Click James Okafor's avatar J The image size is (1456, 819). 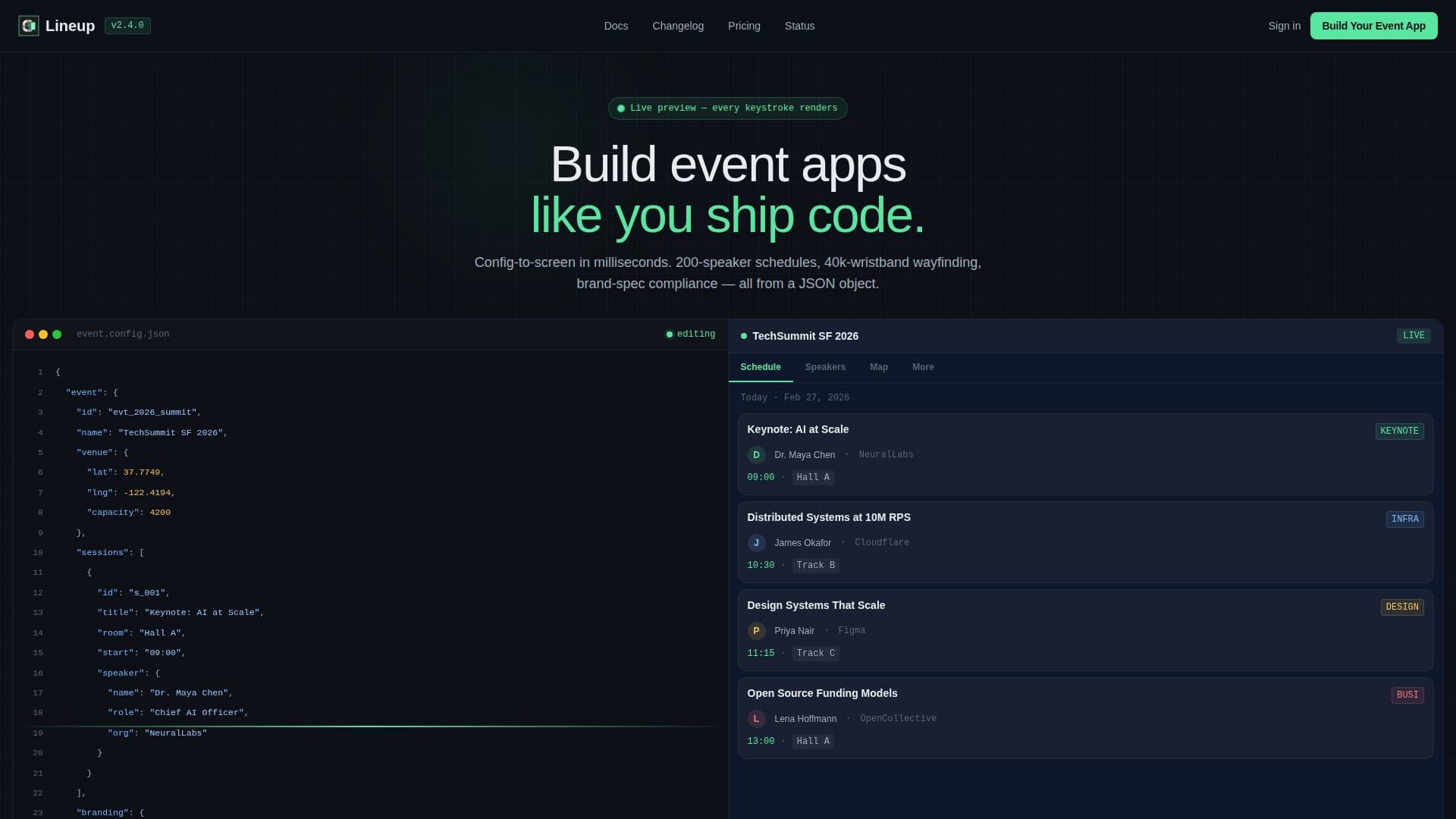[756, 543]
